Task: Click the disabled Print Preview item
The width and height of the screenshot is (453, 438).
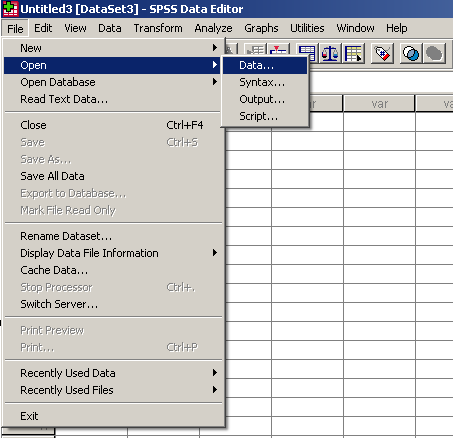Action: click(x=112, y=330)
